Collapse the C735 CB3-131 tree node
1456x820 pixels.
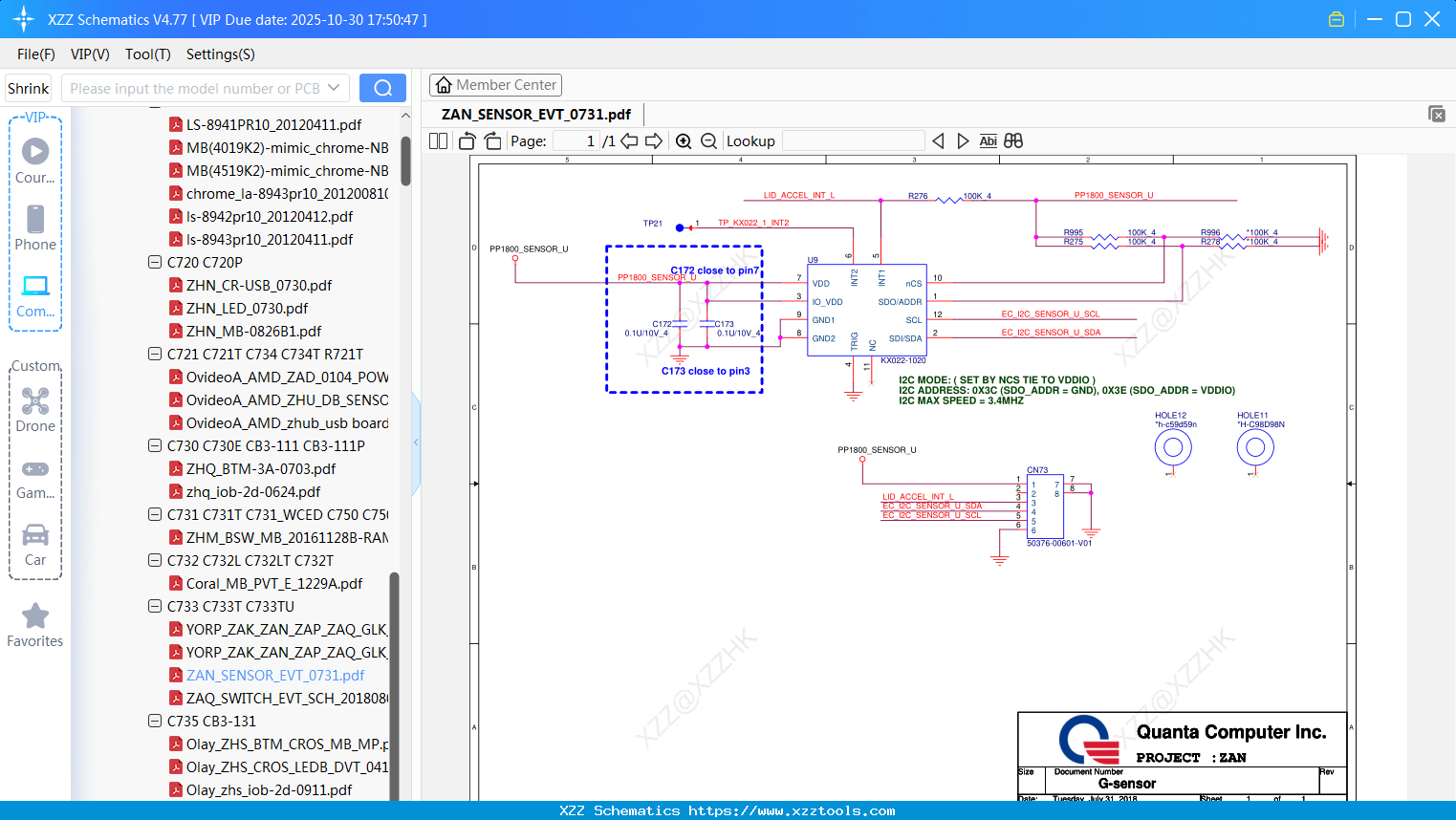[155, 721]
